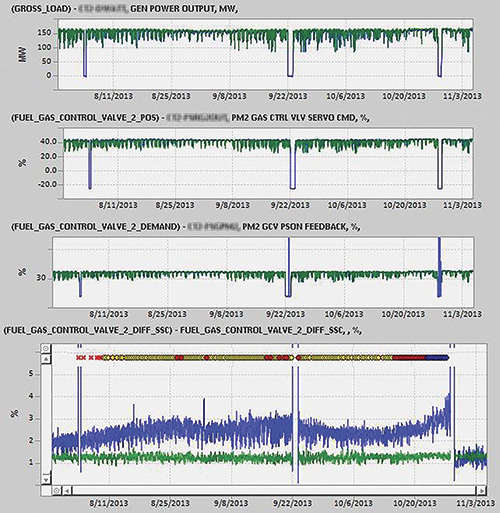Image resolution: width=500 pixels, height=513 pixels.
Task: Click the blue segment ending the alarm band
Action: [x=437, y=358]
